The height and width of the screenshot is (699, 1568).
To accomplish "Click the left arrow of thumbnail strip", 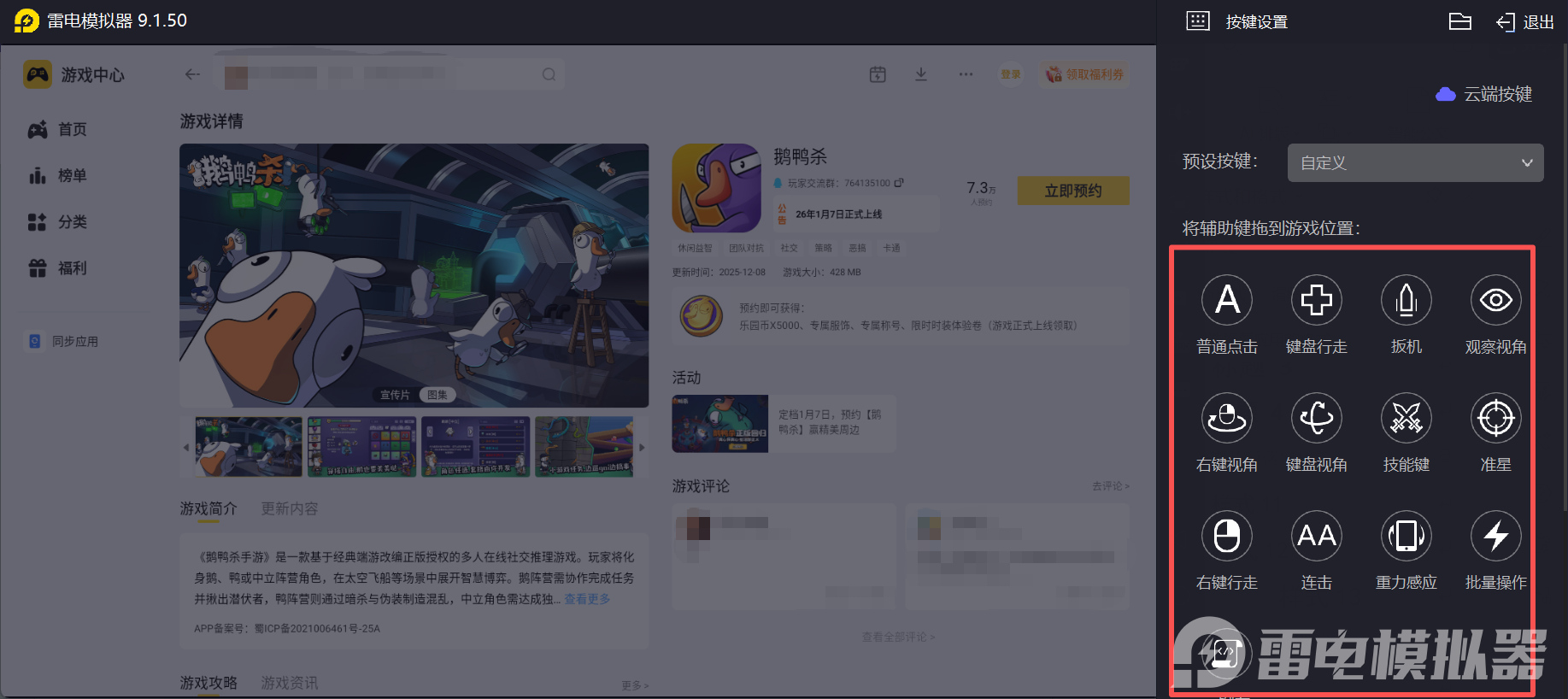I will coord(186,447).
